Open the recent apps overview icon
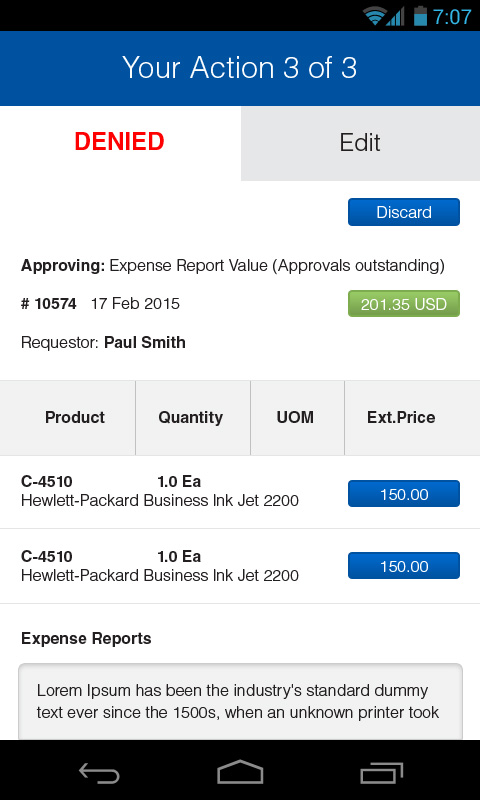 pyautogui.click(x=382, y=773)
